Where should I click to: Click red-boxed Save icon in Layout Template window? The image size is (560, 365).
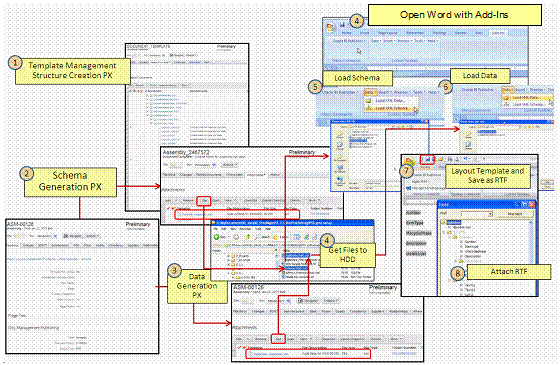428,159
